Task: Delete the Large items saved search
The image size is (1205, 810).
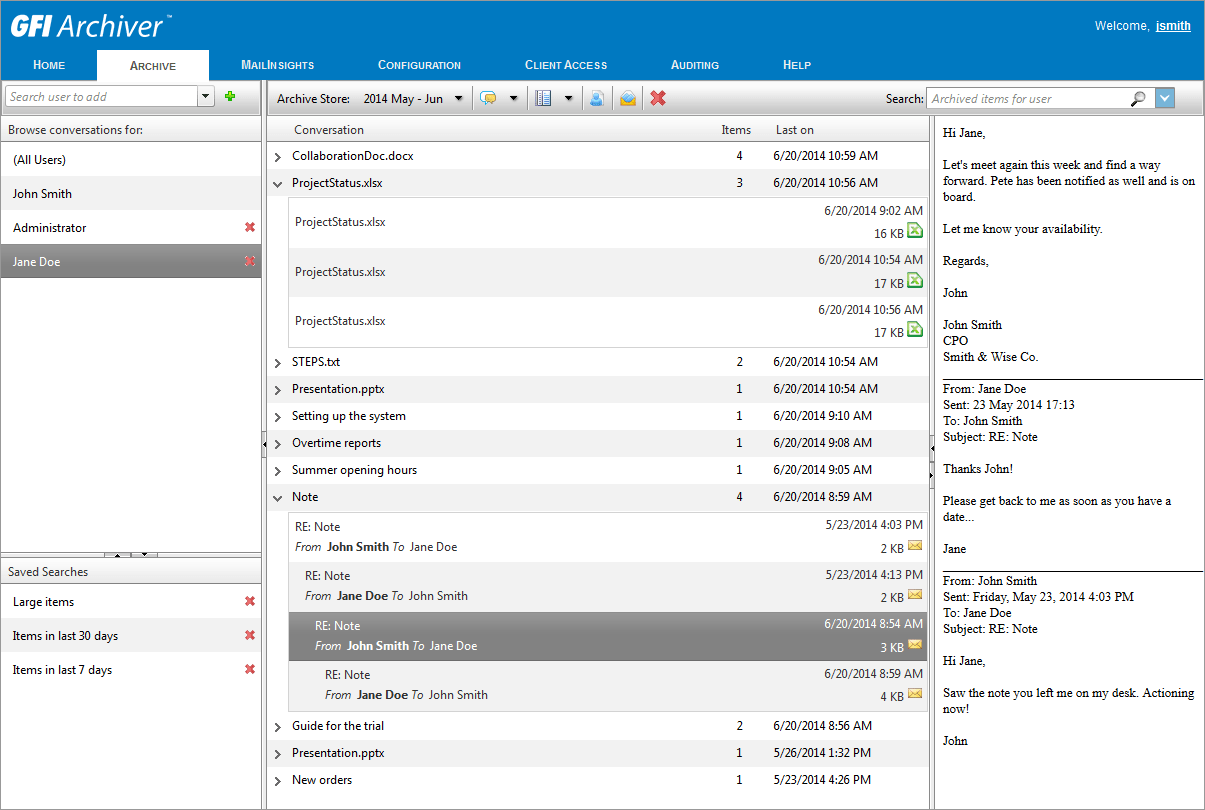Action: coord(249,601)
